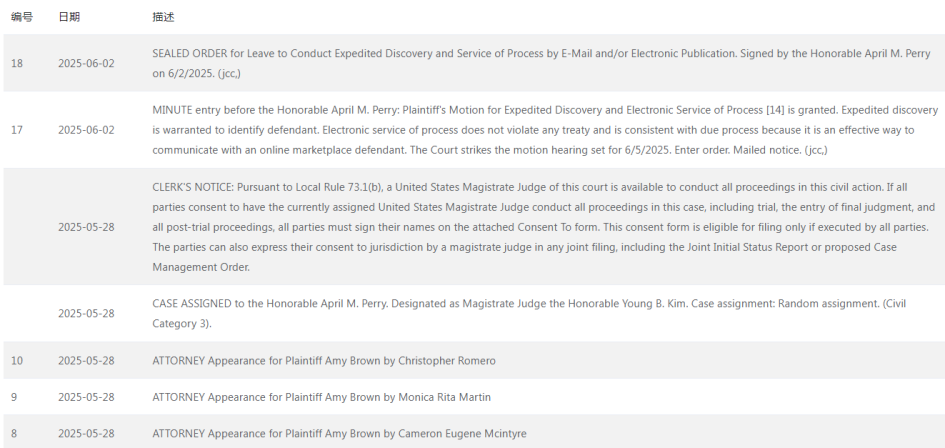
Task: Open Attorney Appearance by Monica Rita Martin
Action: pyautogui.click(x=321, y=397)
